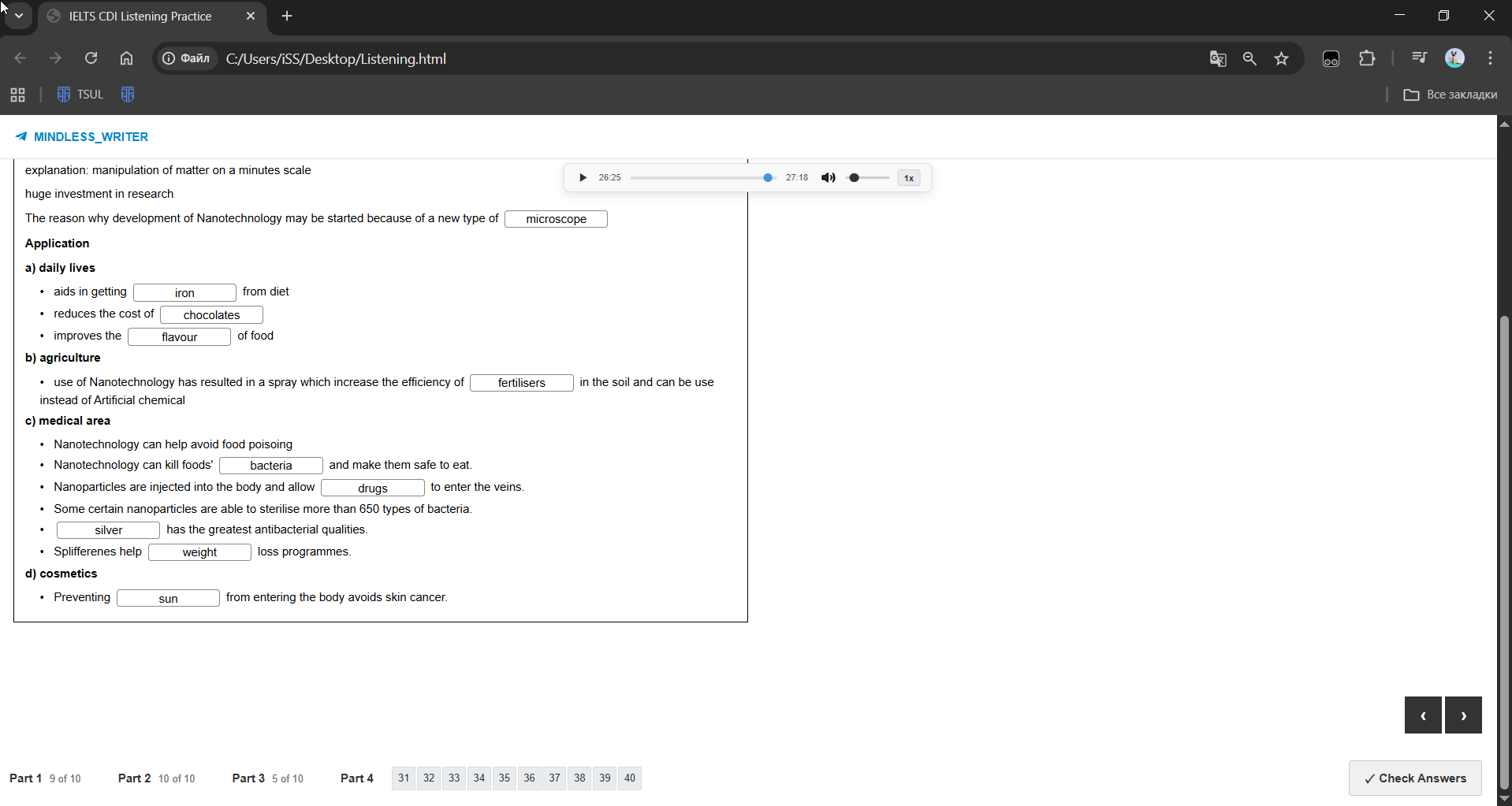
Task: Go to the previous question with left arrow
Action: (x=1423, y=715)
